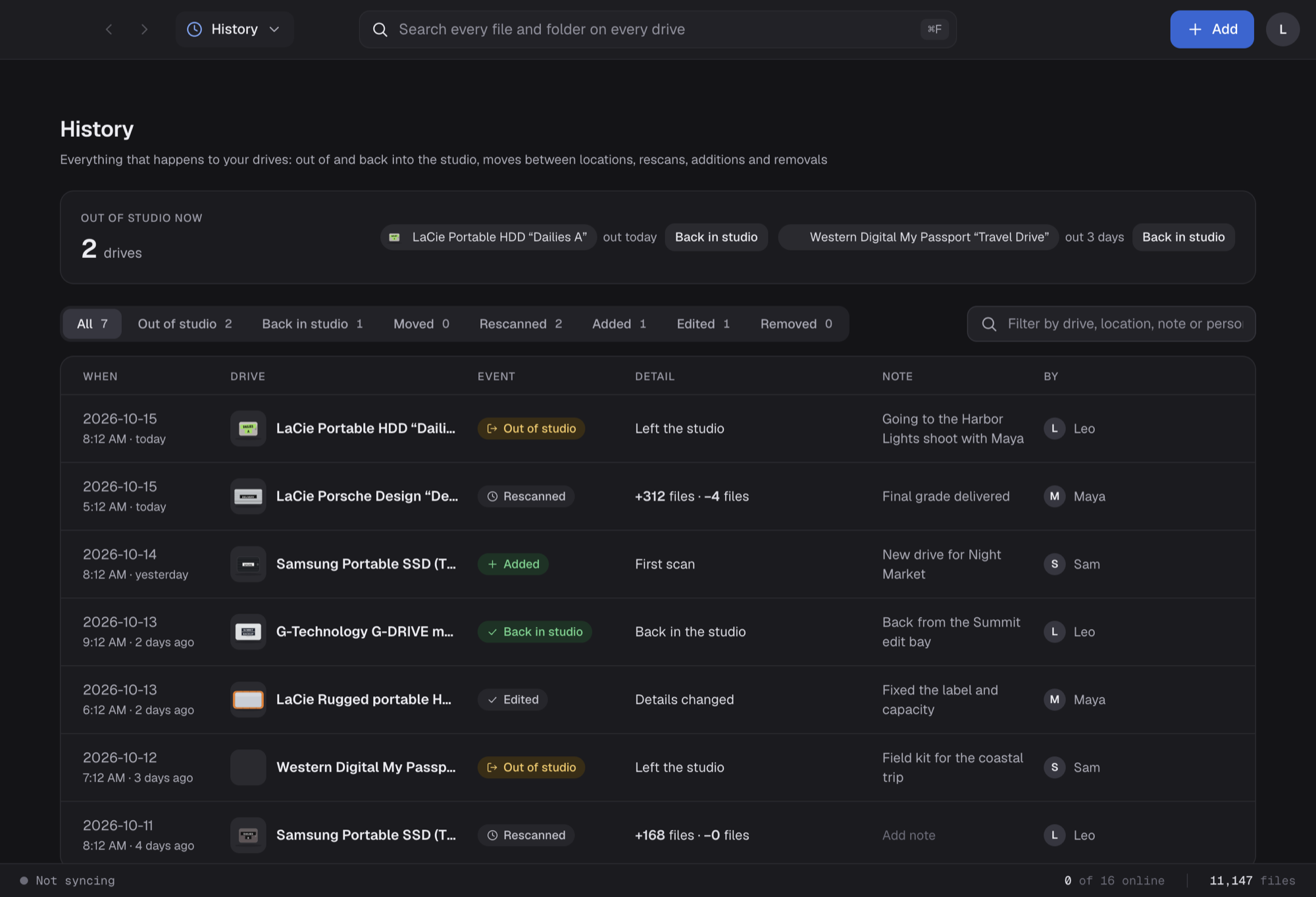Click the Edited badge for LaCie Rugged
This screenshot has width=1316, height=897.
click(x=513, y=700)
